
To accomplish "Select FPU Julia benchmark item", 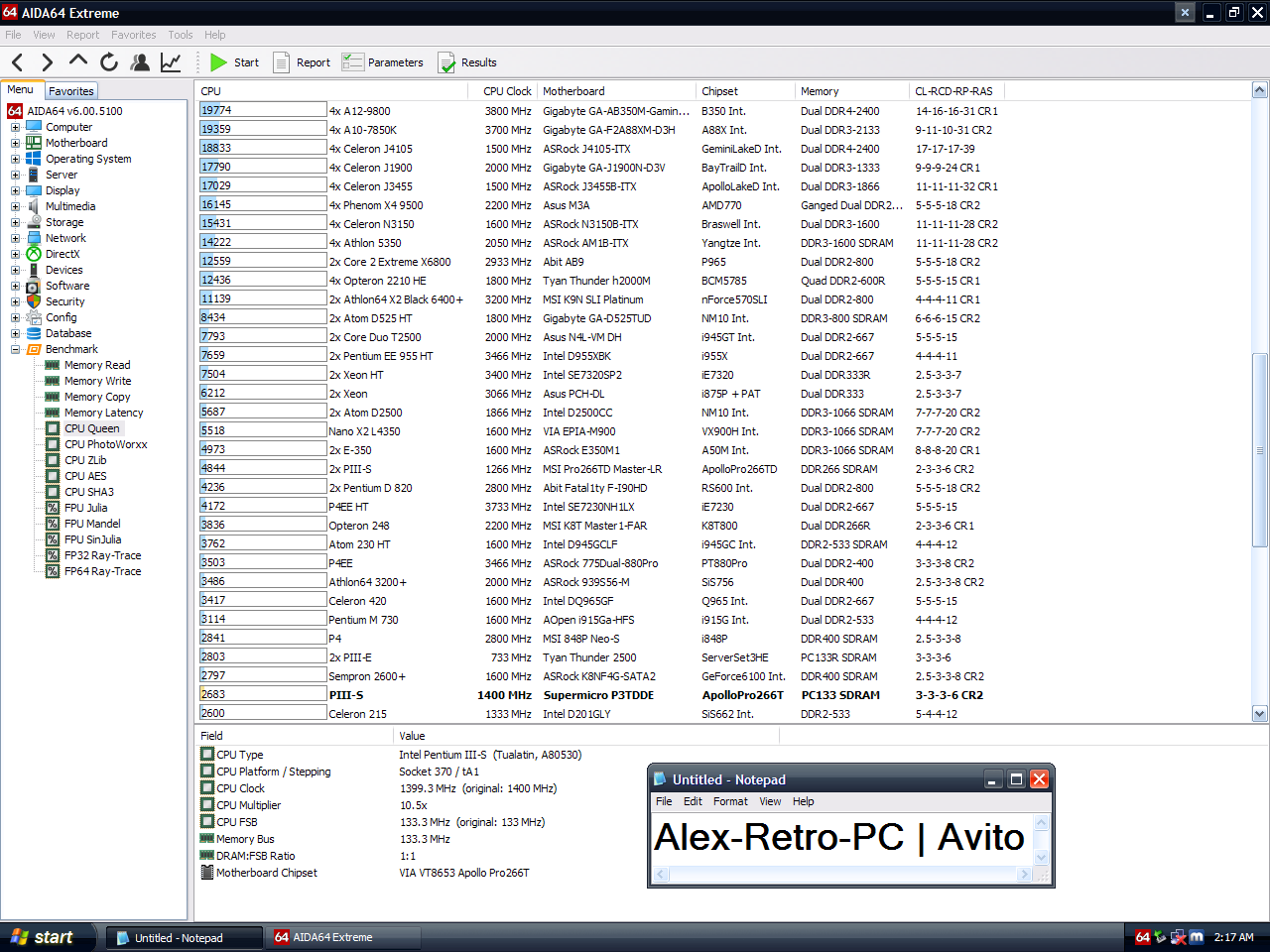I will tap(85, 508).
